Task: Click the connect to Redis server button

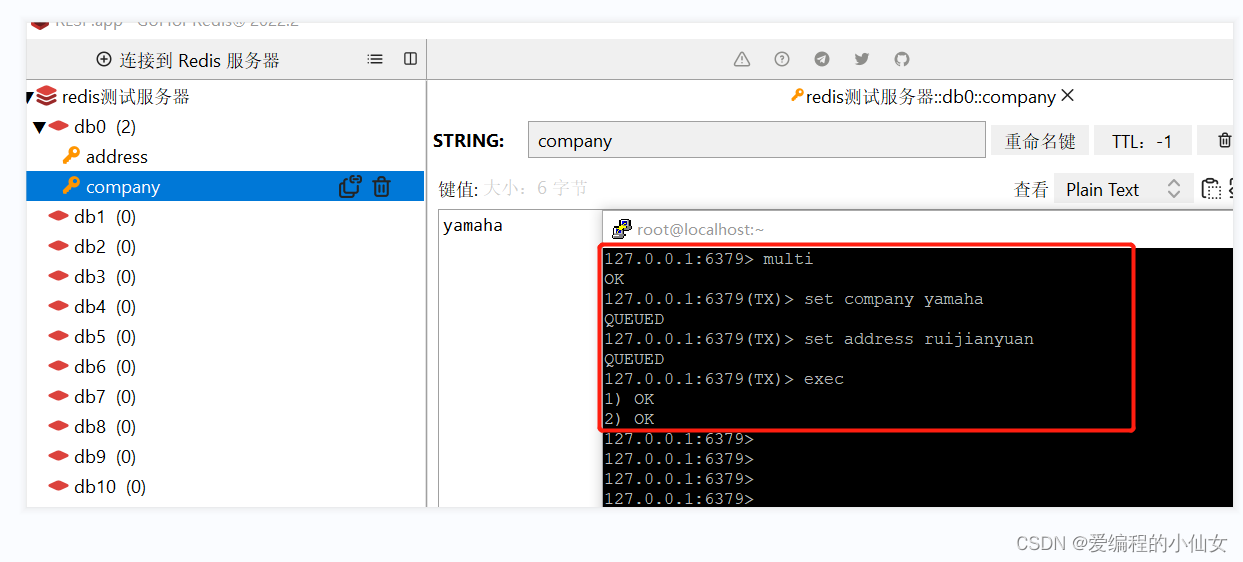Action: pos(188,60)
